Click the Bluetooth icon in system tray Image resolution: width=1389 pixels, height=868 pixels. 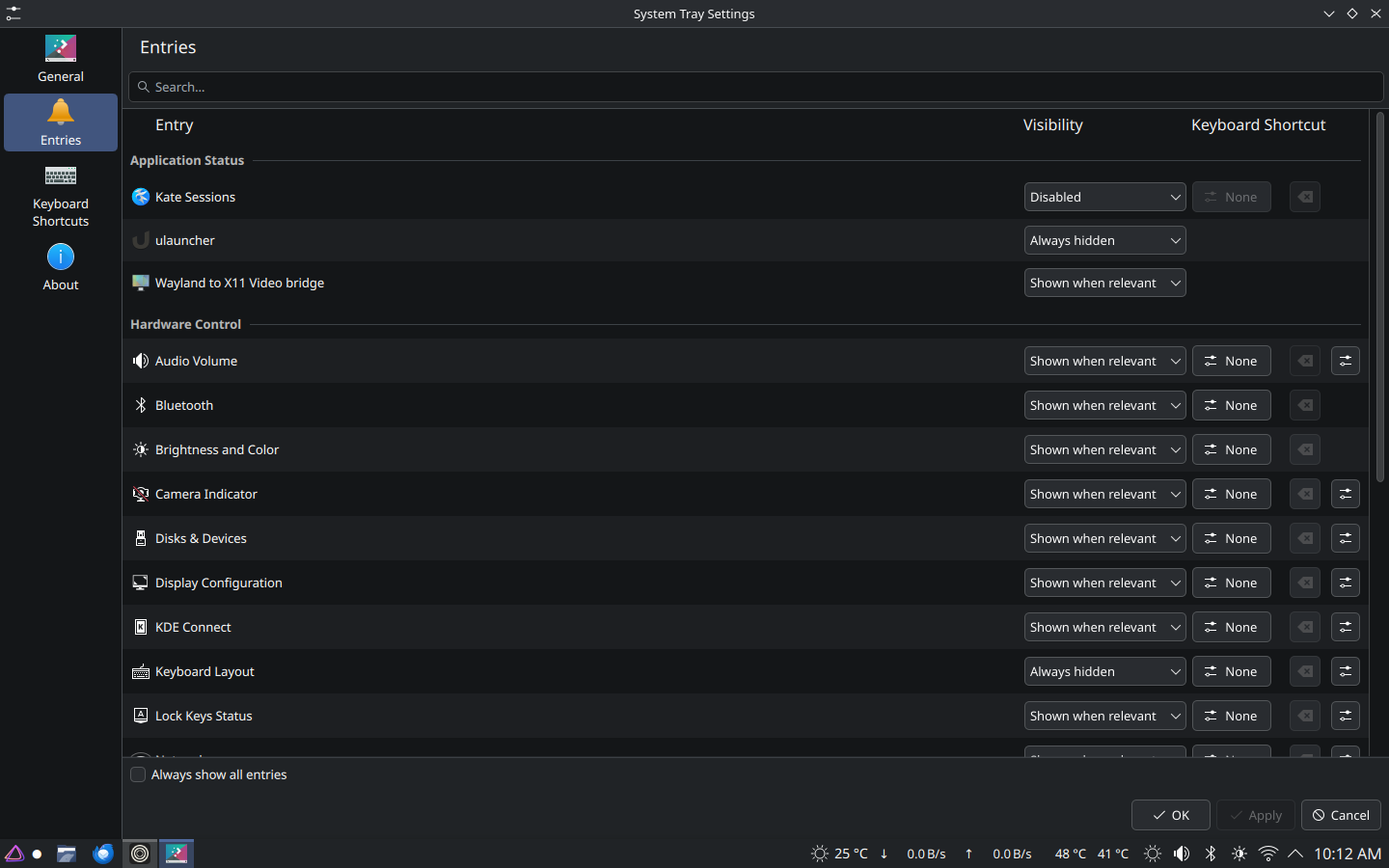tap(1211, 854)
